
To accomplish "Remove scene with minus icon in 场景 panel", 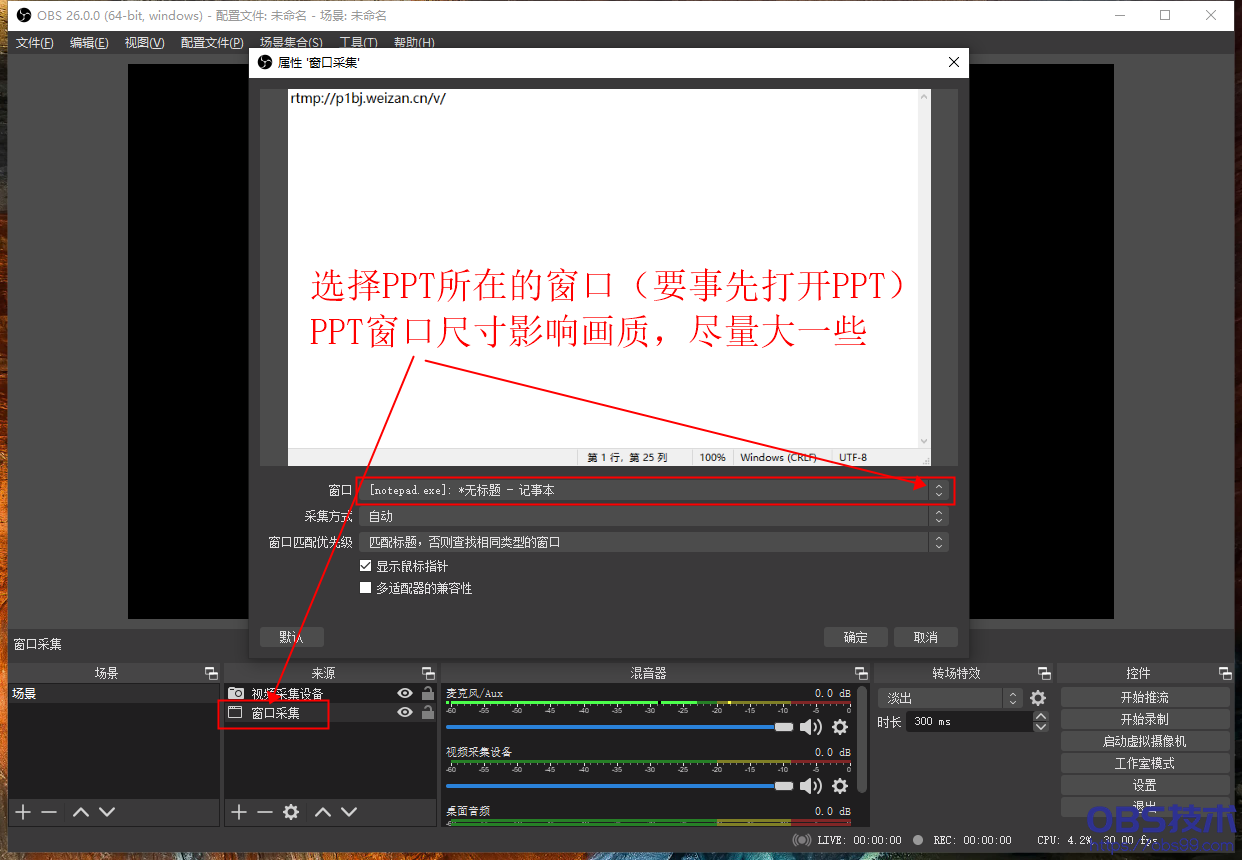I will (49, 812).
